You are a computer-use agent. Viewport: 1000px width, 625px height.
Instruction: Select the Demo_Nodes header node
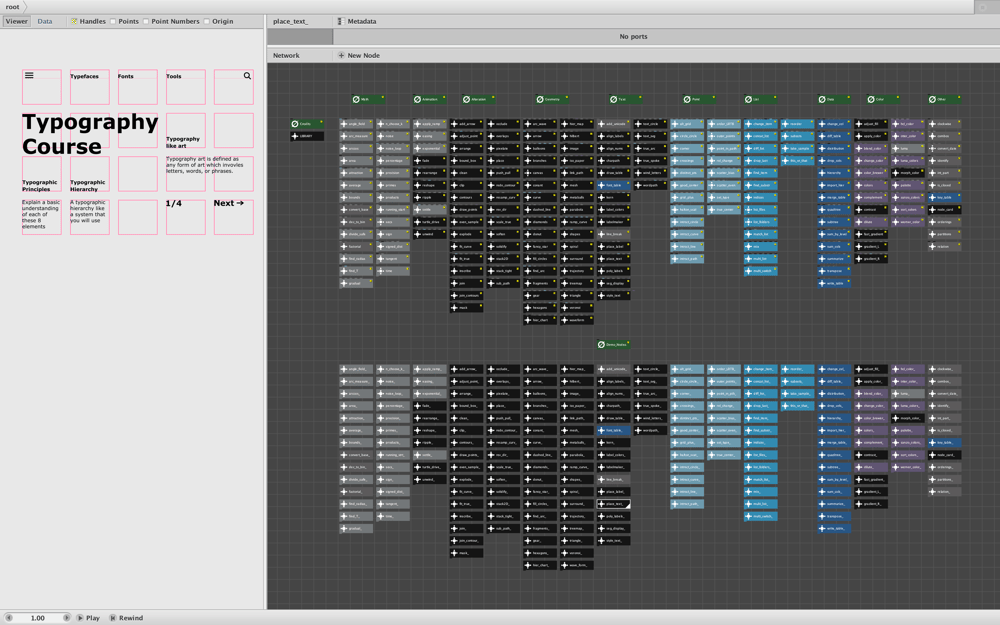(614, 344)
